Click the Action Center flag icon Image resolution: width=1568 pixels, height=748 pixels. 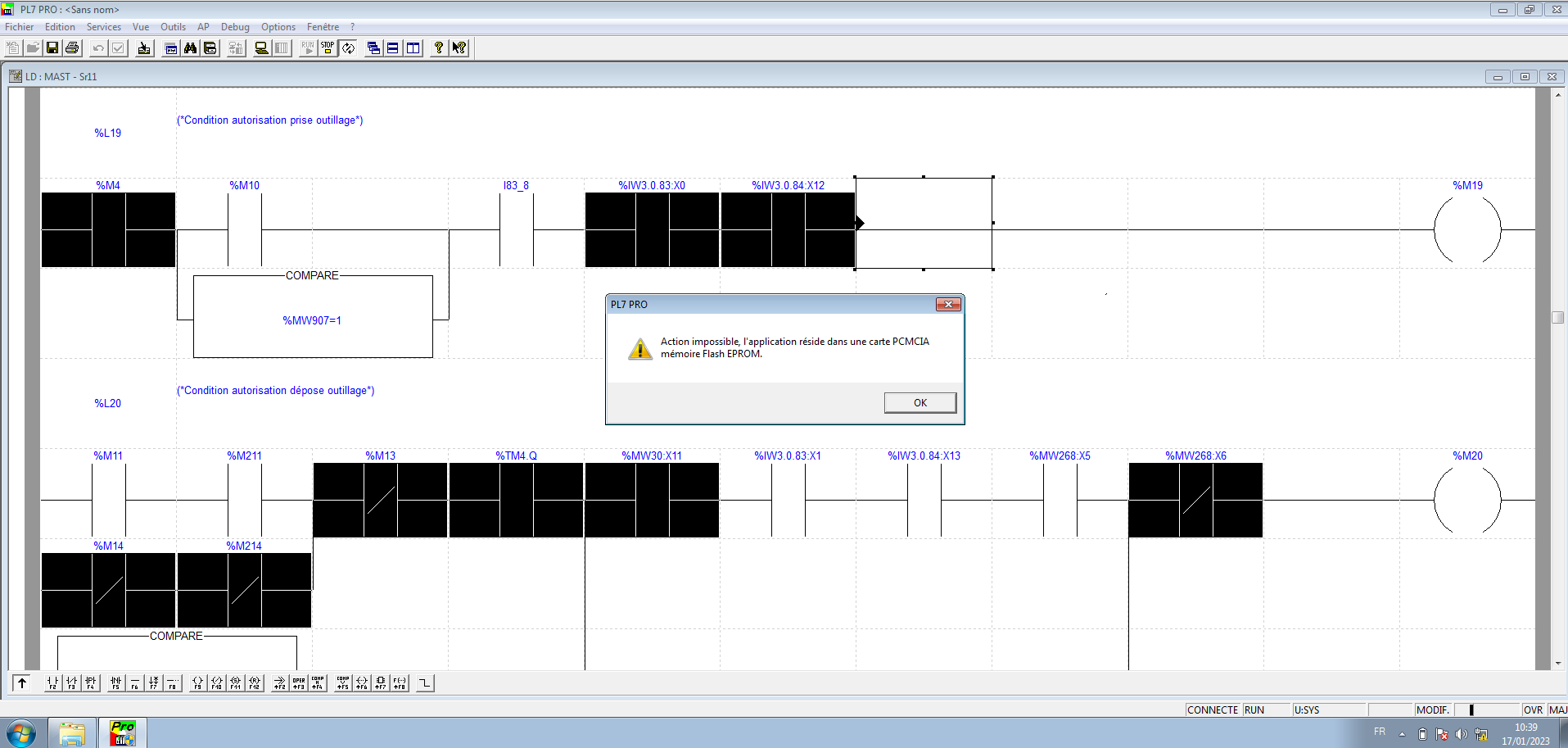pyautogui.click(x=1442, y=734)
